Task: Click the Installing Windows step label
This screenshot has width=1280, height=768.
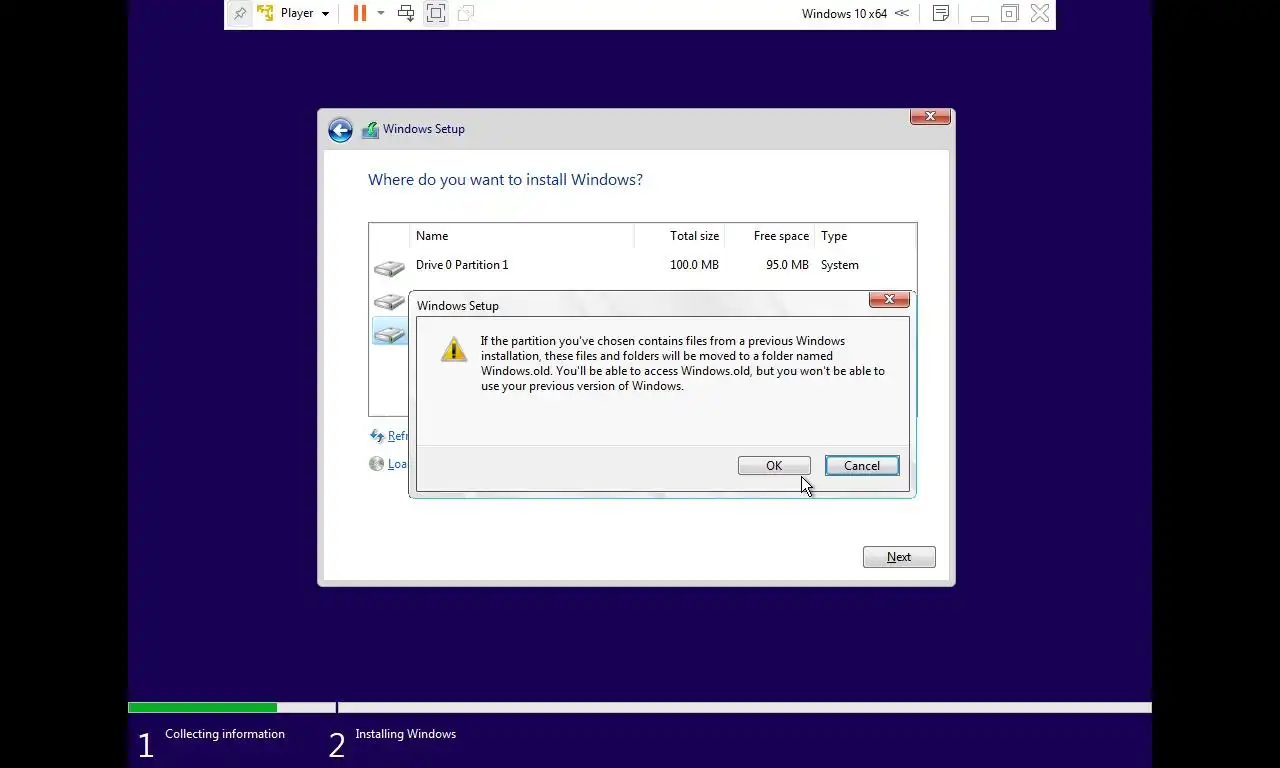Action: tap(405, 734)
